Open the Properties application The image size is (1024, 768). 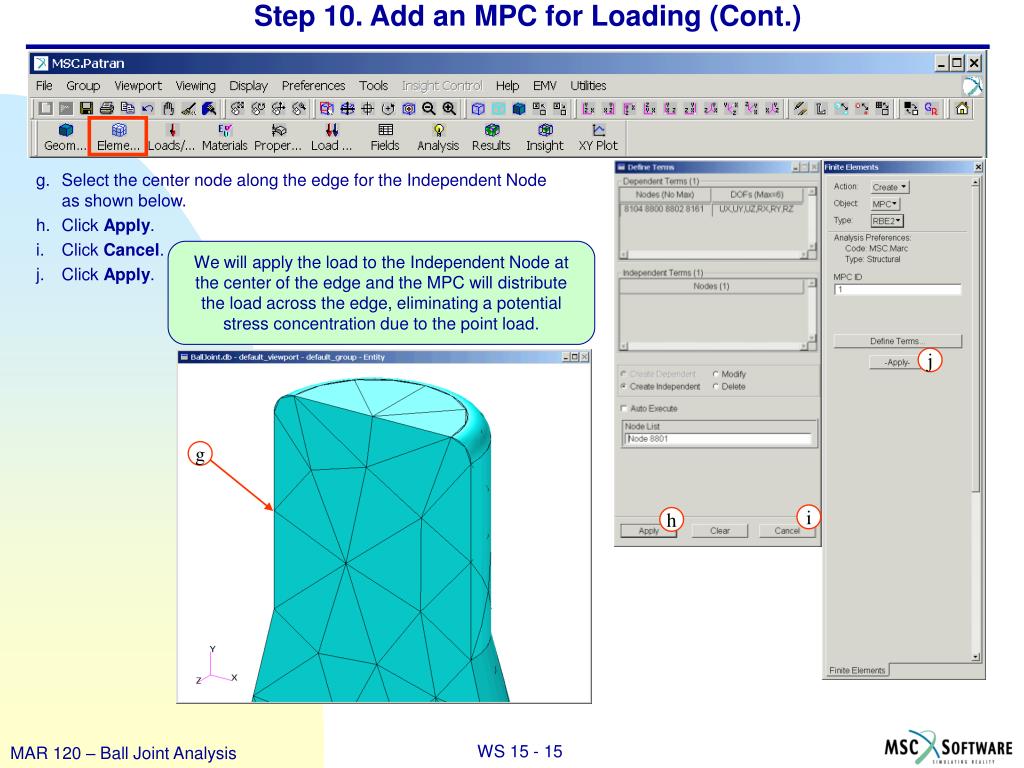[x=278, y=137]
